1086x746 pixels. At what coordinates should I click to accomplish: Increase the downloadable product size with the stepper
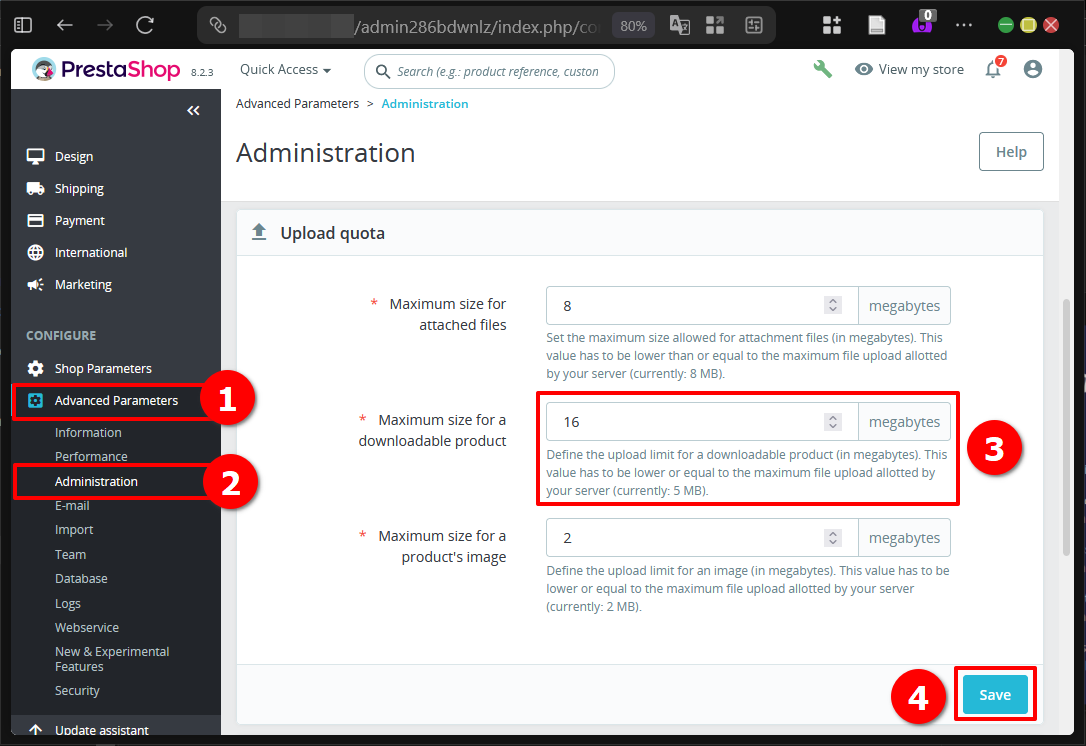(x=833, y=415)
